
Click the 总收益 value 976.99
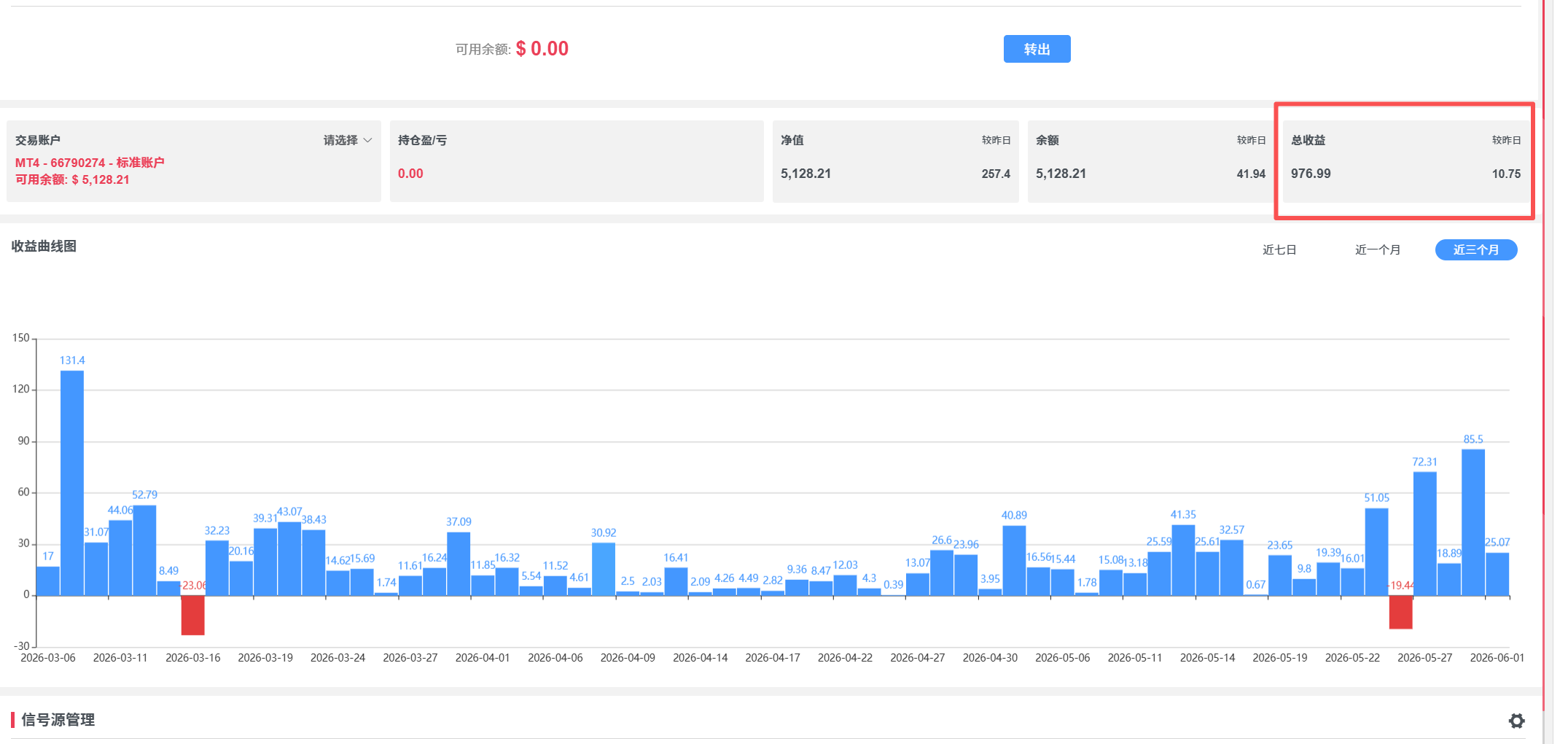tap(1311, 174)
